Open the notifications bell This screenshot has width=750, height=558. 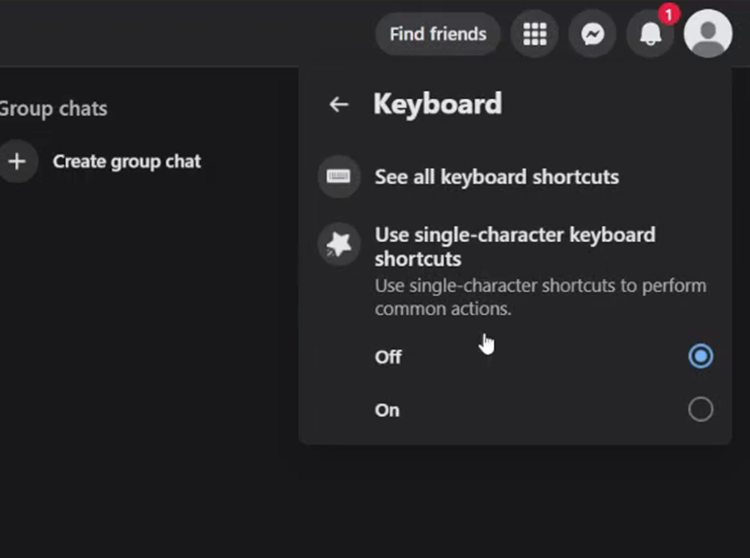(x=650, y=34)
